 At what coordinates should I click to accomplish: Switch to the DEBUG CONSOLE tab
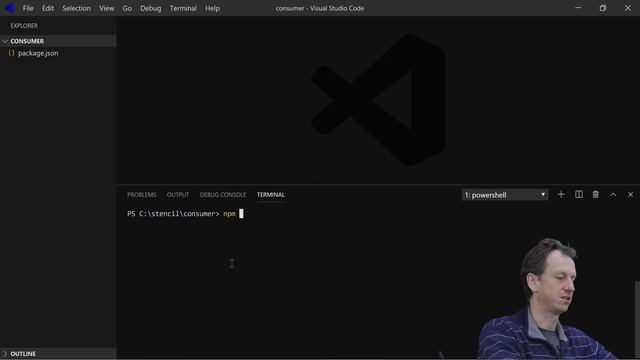[223, 195]
